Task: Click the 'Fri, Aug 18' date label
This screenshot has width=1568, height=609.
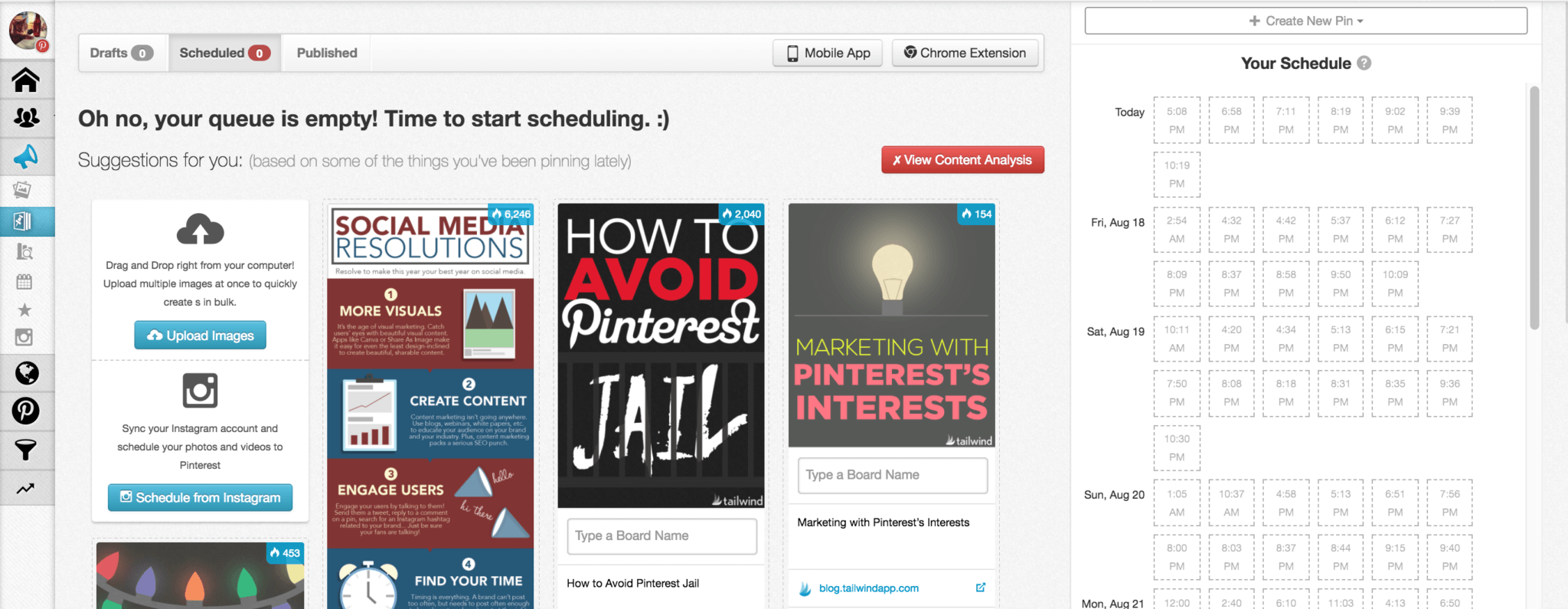Action: (1117, 222)
